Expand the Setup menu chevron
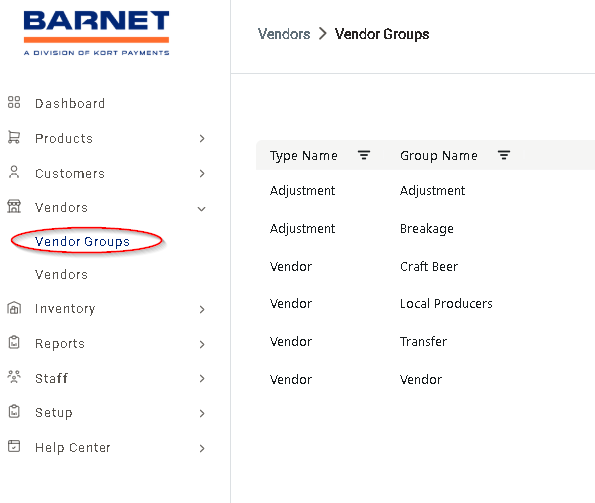This screenshot has width=595, height=503. 202,413
